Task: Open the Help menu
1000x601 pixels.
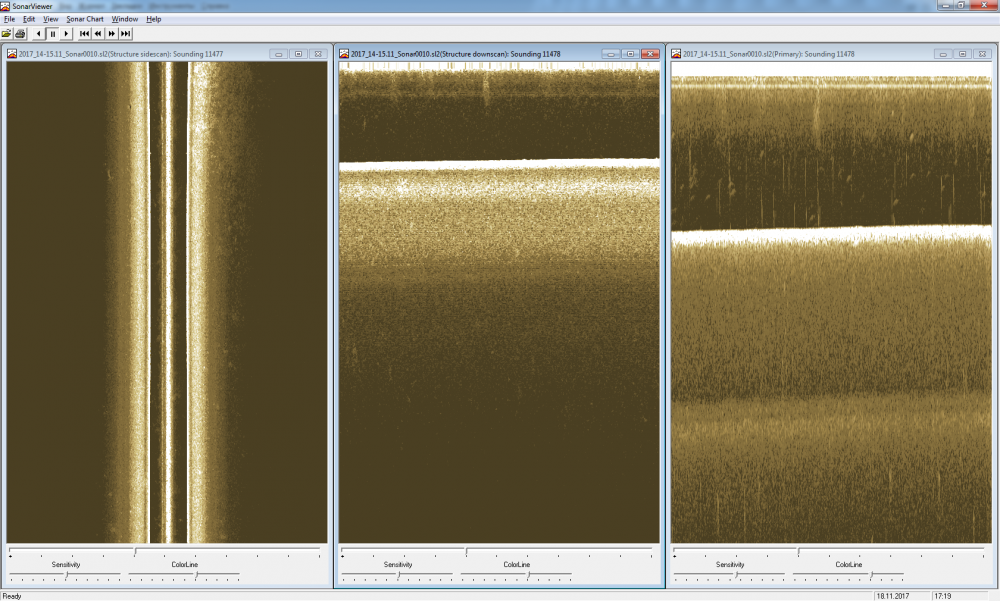Action: click(x=153, y=19)
